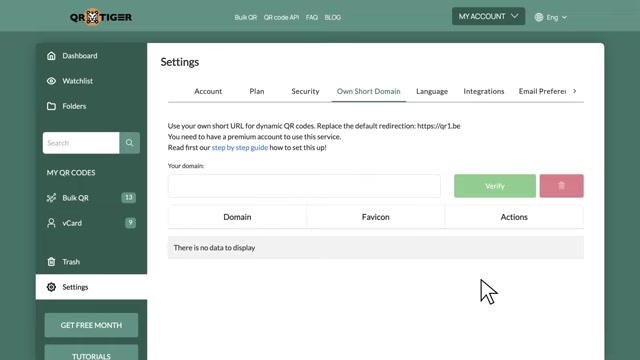Image resolution: width=640 pixels, height=360 pixels.
Task: Click 'There is no data to display' row
Action: [376, 247]
